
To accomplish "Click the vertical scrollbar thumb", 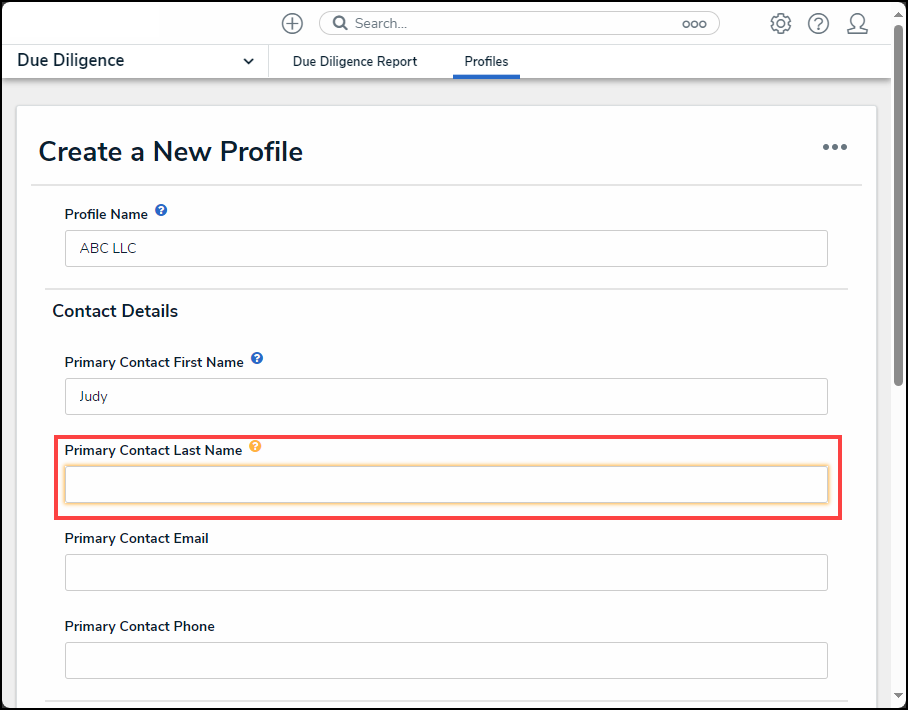I will point(898,206).
